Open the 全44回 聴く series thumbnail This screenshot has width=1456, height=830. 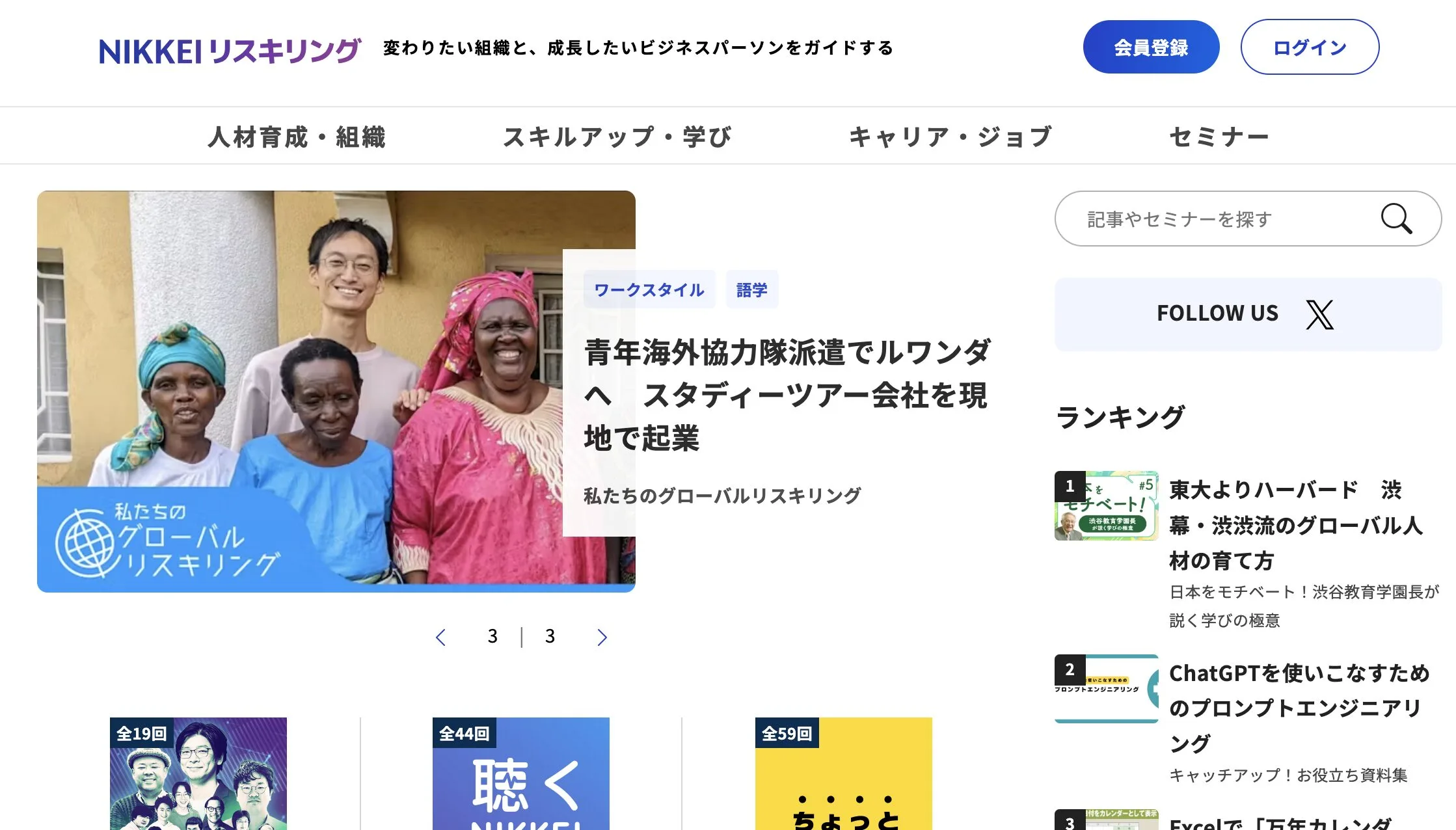(521, 773)
